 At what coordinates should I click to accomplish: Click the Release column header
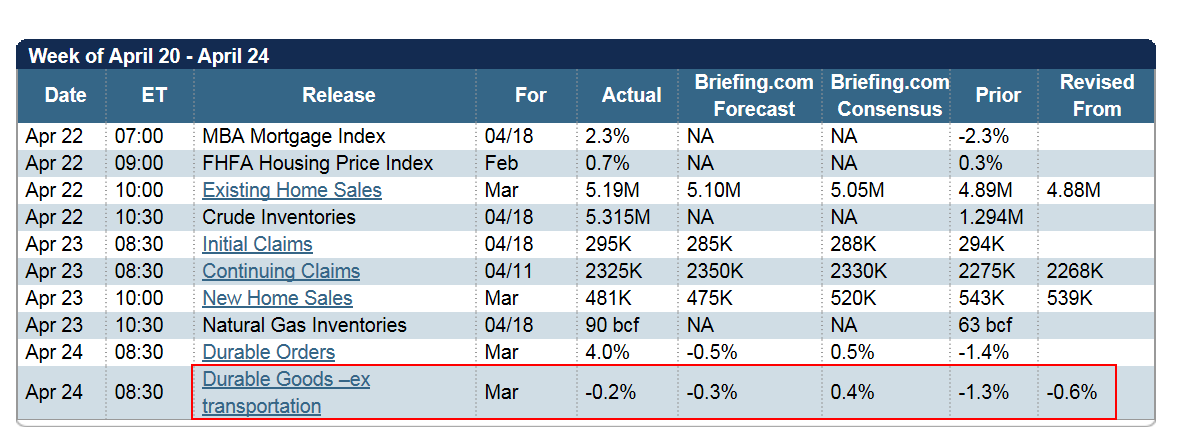pos(338,95)
